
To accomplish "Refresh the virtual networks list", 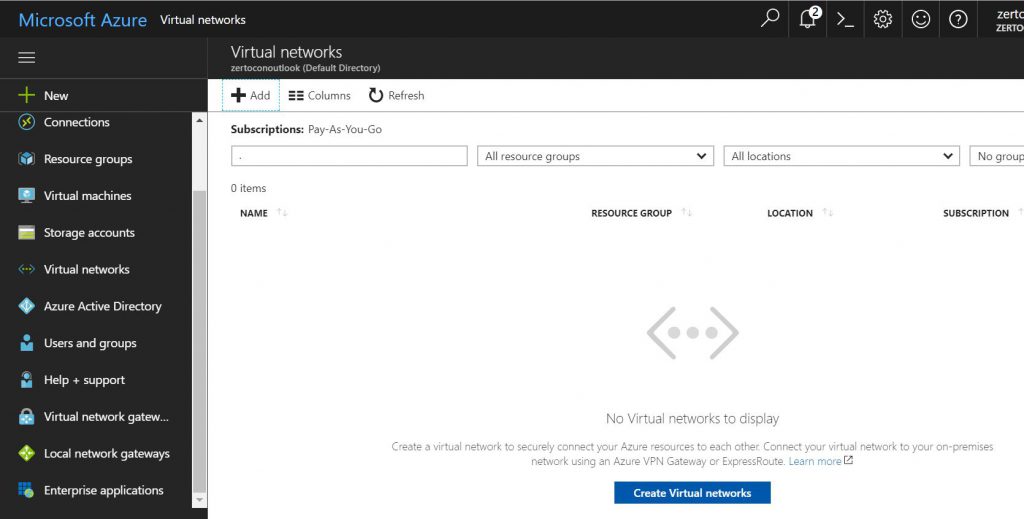I will coord(396,95).
